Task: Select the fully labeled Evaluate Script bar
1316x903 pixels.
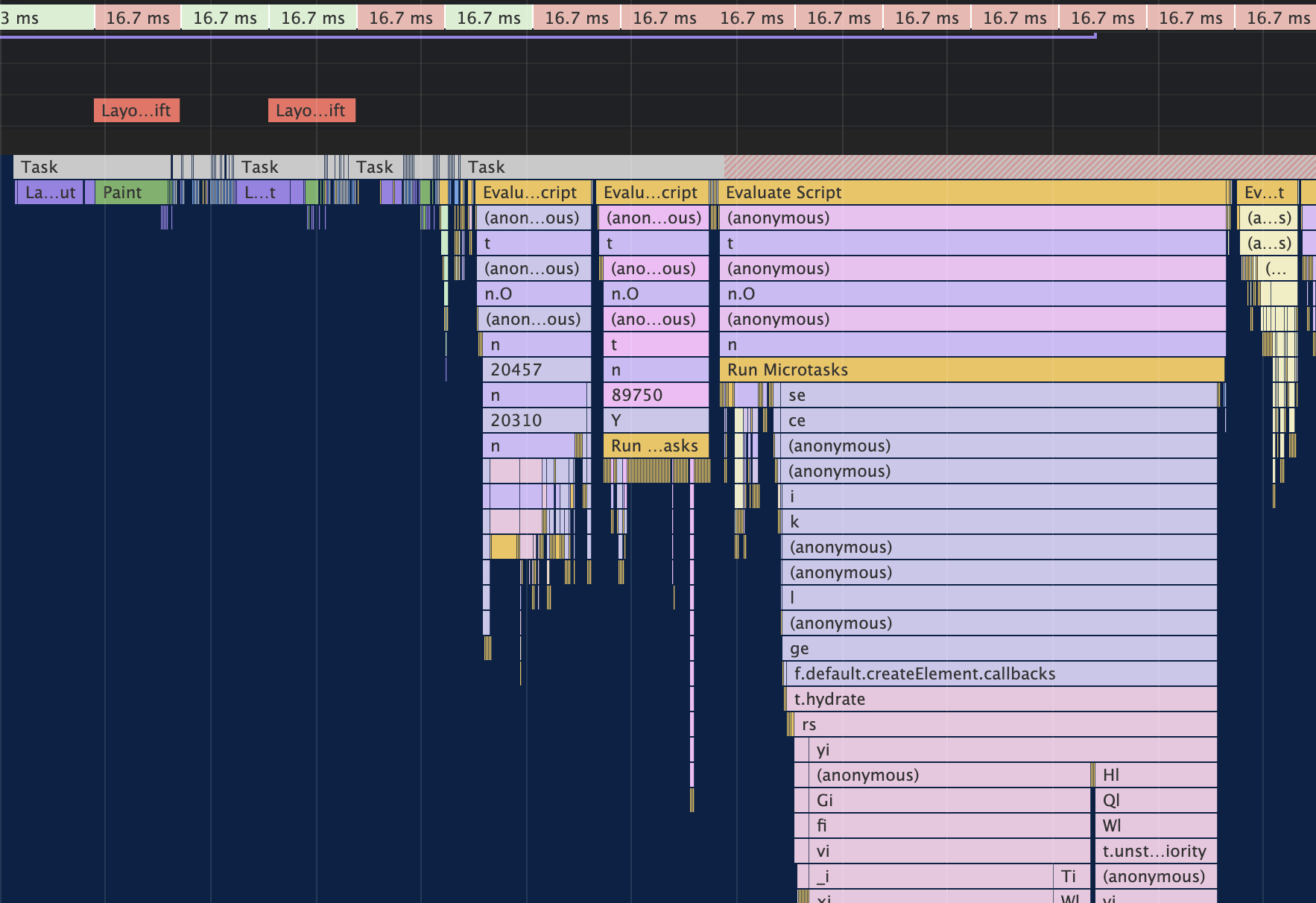Action: [x=973, y=192]
